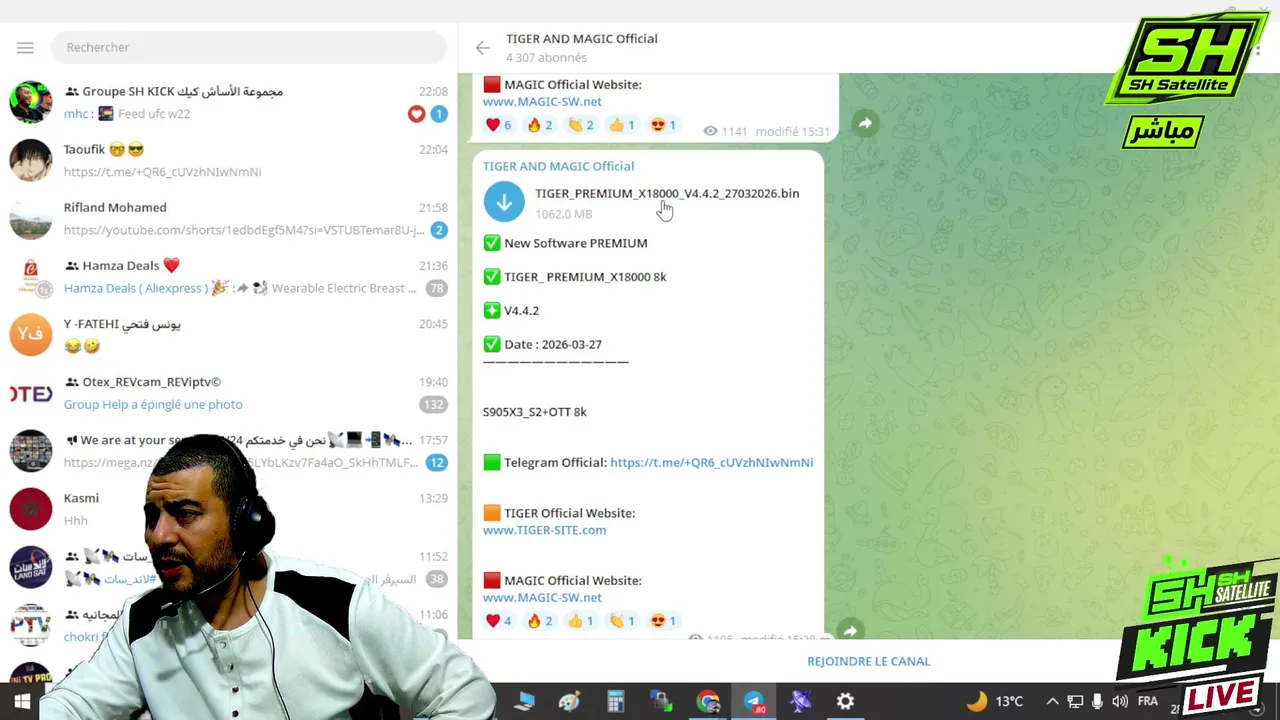
Task: Toggle fire reaction on upper message
Action: (540, 125)
